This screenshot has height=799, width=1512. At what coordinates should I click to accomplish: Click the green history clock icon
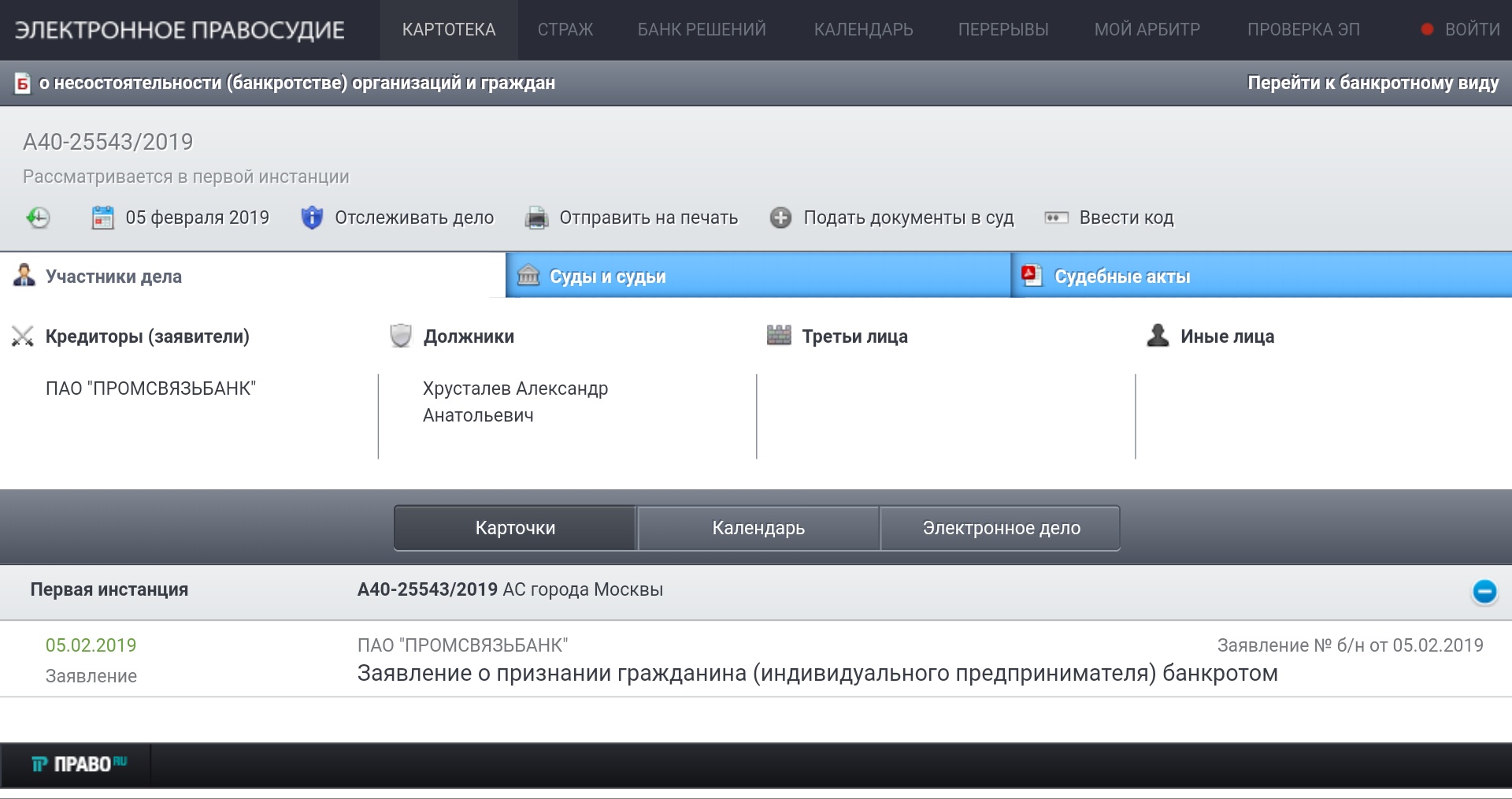(x=38, y=217)
